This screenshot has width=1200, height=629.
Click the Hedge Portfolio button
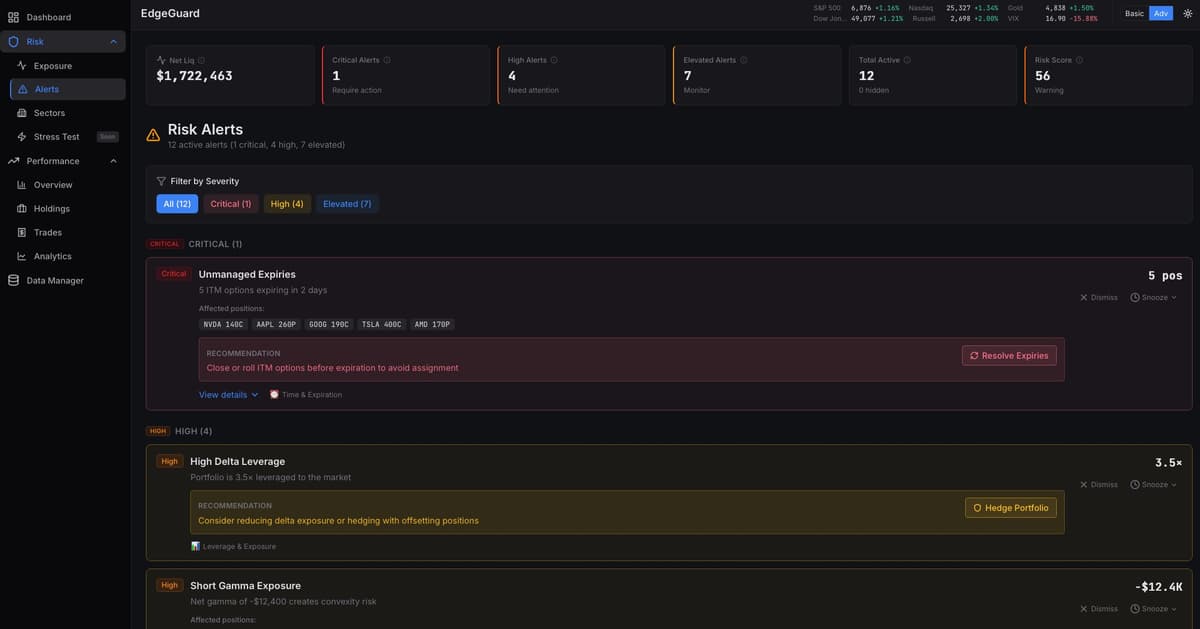pyautogui.click(x=1008, y=505)
